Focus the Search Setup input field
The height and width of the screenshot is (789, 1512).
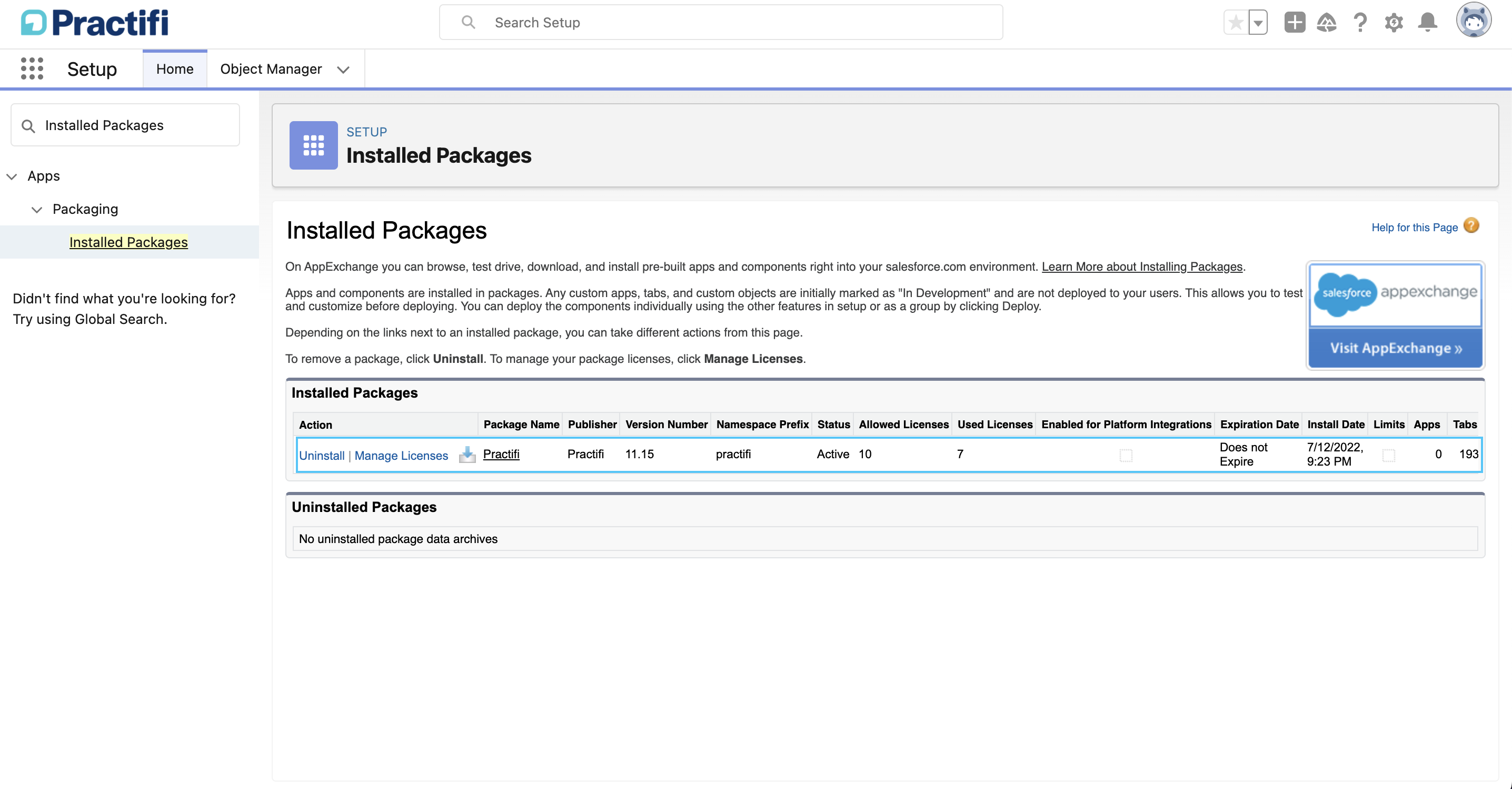(x=721, y=22)
